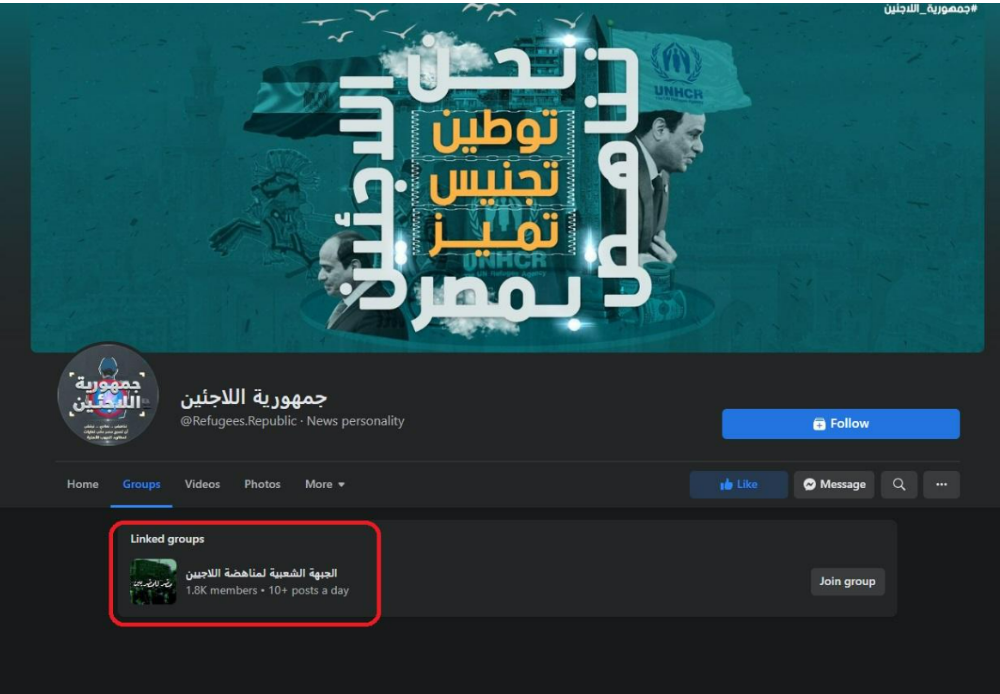Open the linked group name link

point(261,573)
